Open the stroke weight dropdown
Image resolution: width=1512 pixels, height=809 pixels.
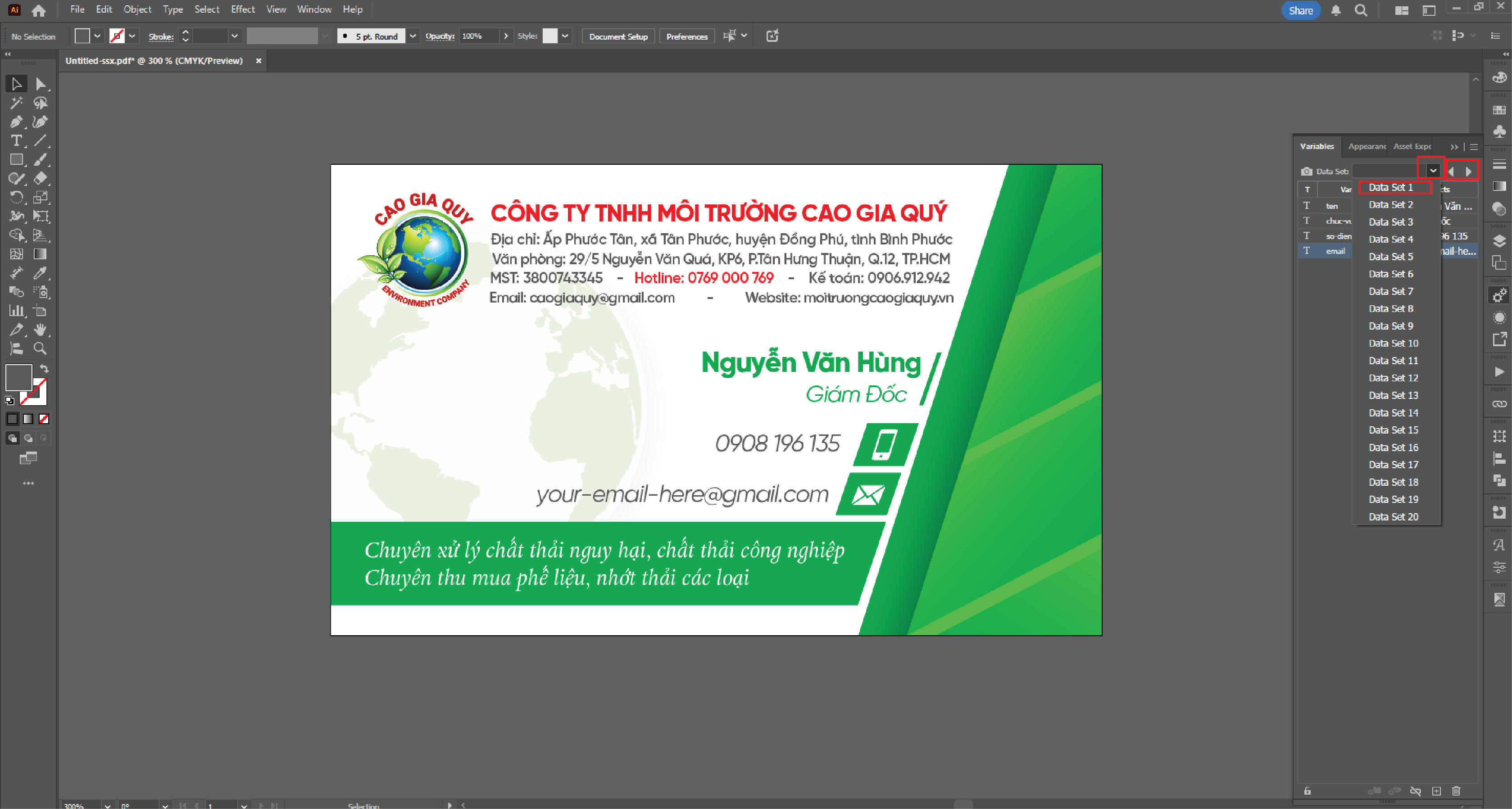[x=234, y=36]
